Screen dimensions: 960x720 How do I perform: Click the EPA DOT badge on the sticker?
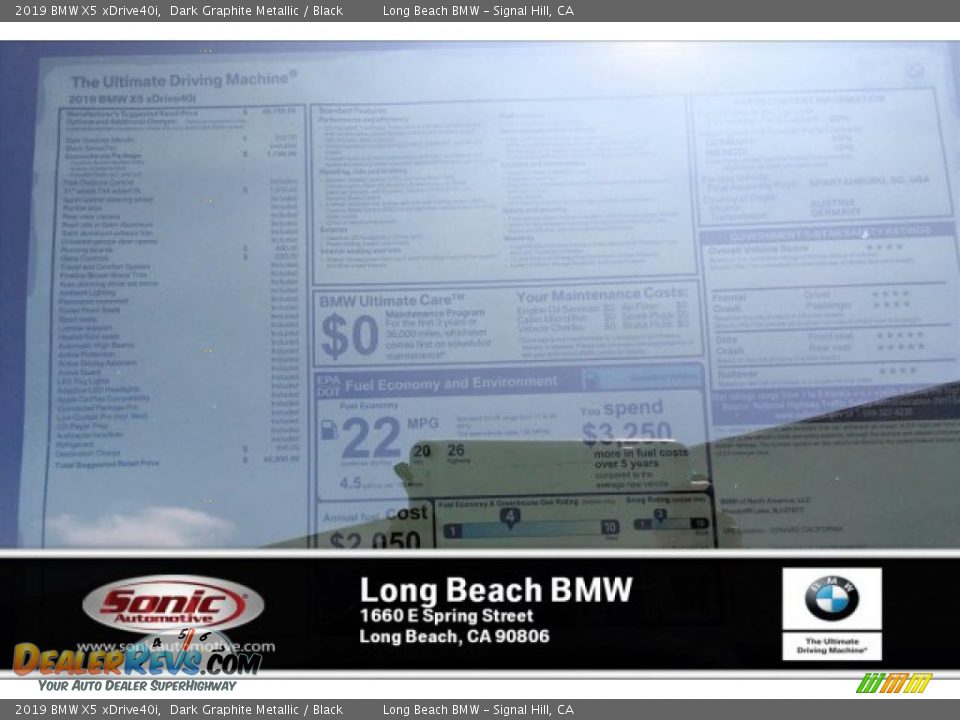click(x=328, y=383)
